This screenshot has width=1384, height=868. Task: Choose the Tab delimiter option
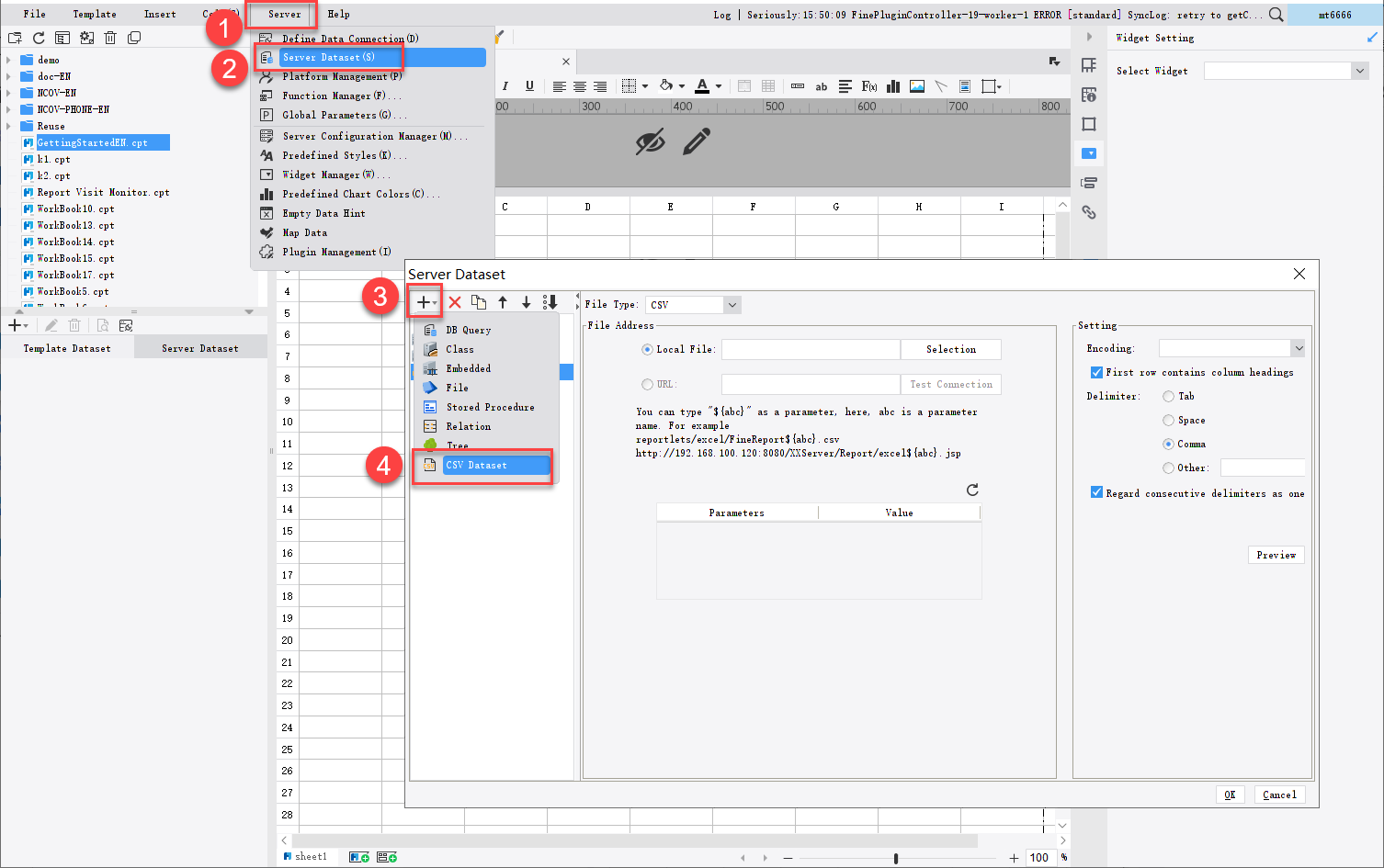tap(1168, 396)
